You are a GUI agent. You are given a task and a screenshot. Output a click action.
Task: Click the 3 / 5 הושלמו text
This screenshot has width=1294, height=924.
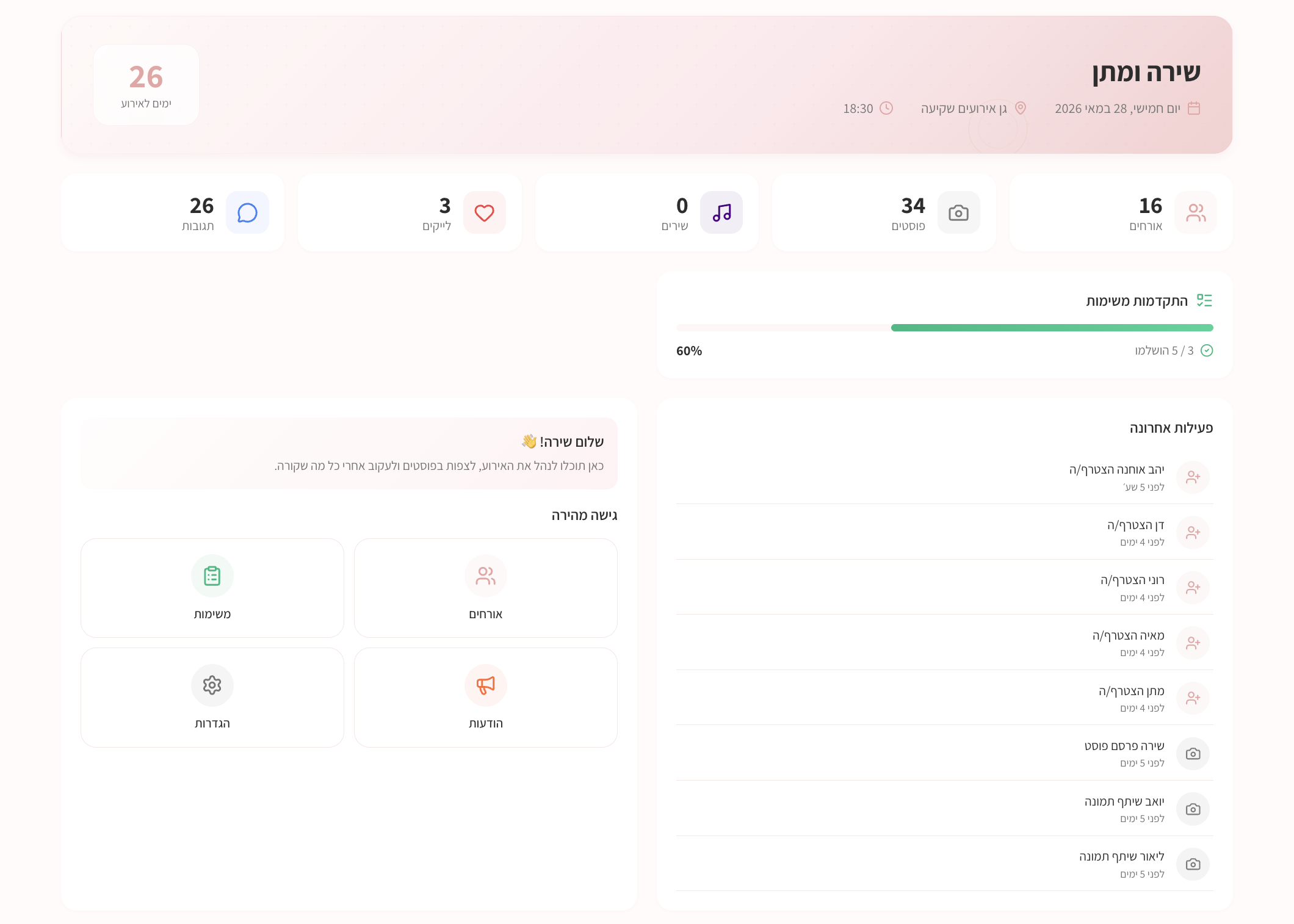pyautogui.click(x=1164, y=350)
